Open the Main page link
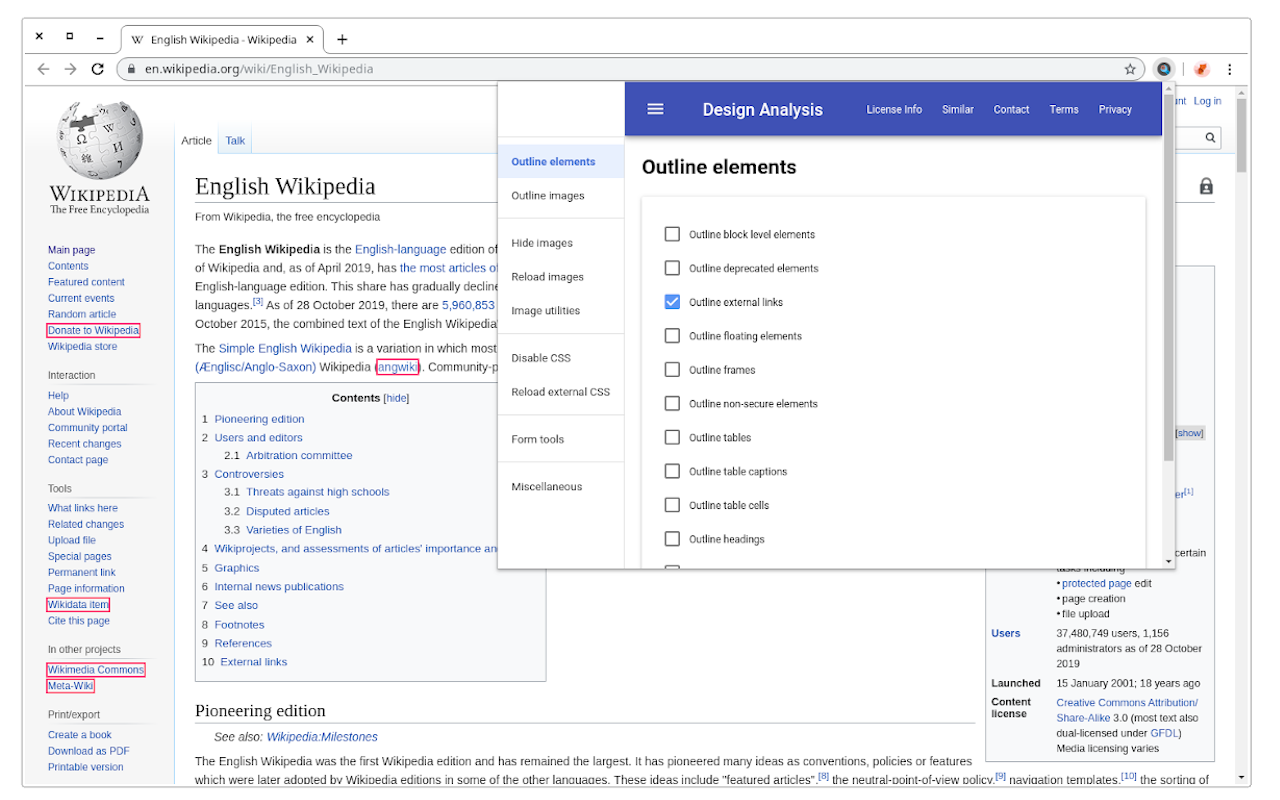The width and height of the screenshot is (1280, 800). 72,250
